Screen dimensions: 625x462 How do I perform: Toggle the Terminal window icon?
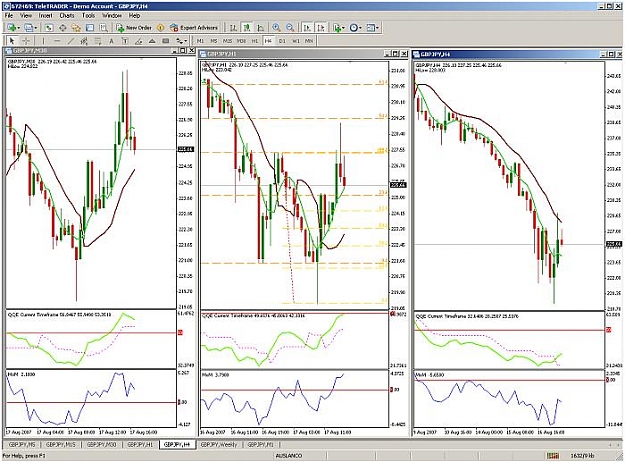pos(90,28)
